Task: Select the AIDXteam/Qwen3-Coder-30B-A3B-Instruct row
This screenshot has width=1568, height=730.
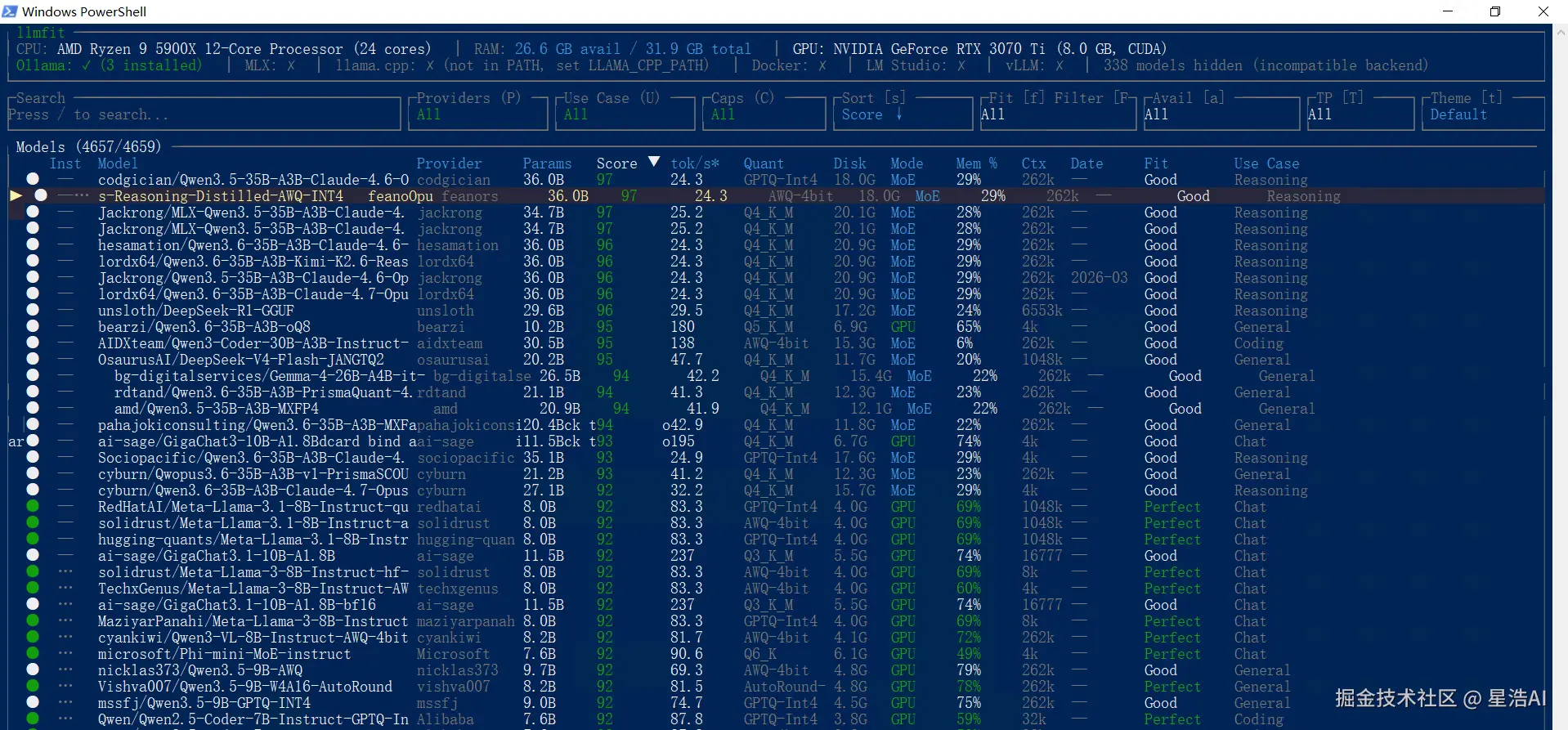Action: pyautogui.click(x=777, y=343)
